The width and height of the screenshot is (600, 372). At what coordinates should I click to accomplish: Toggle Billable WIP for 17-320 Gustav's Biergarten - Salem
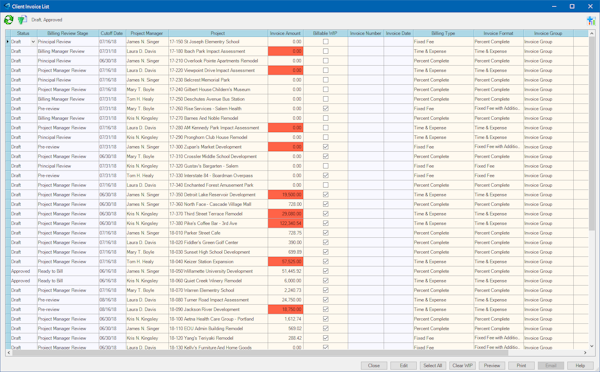[326, 166]
